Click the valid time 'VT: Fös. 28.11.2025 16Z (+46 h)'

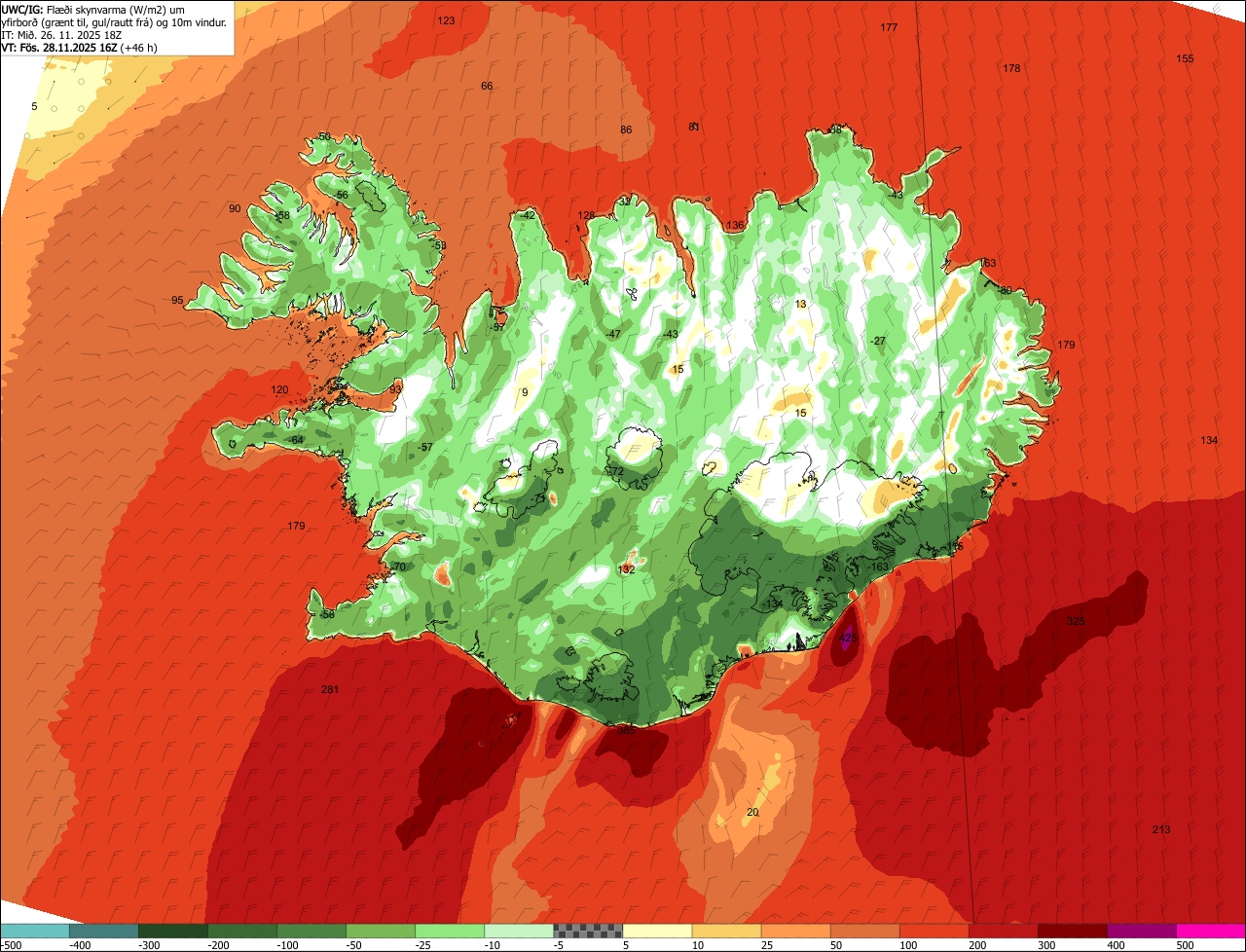(x=79, y=47)
